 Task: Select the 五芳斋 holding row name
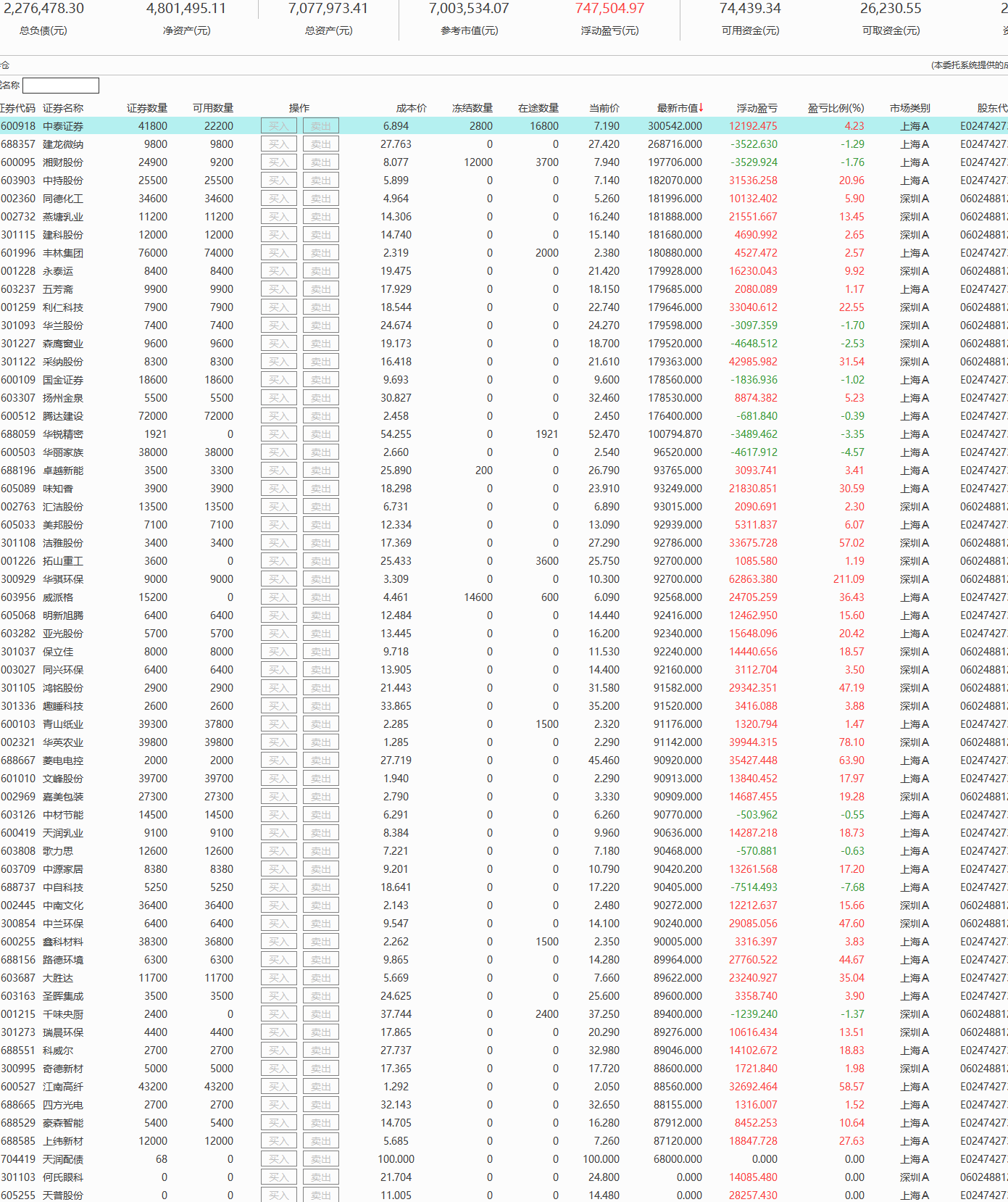pyautogui.click(x=58, y=289)
